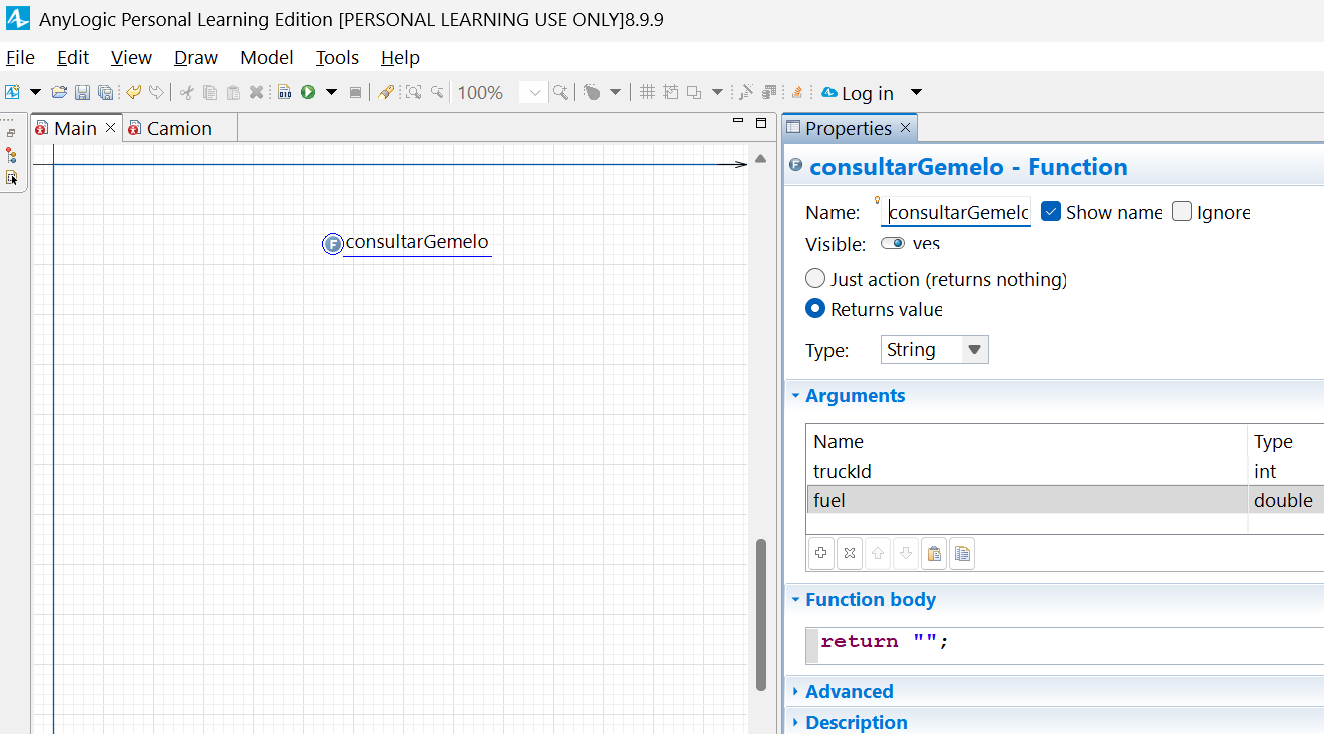1324x734 pixels.
Task: Remove the selected argument with the X icon
Action: [849, 553]
